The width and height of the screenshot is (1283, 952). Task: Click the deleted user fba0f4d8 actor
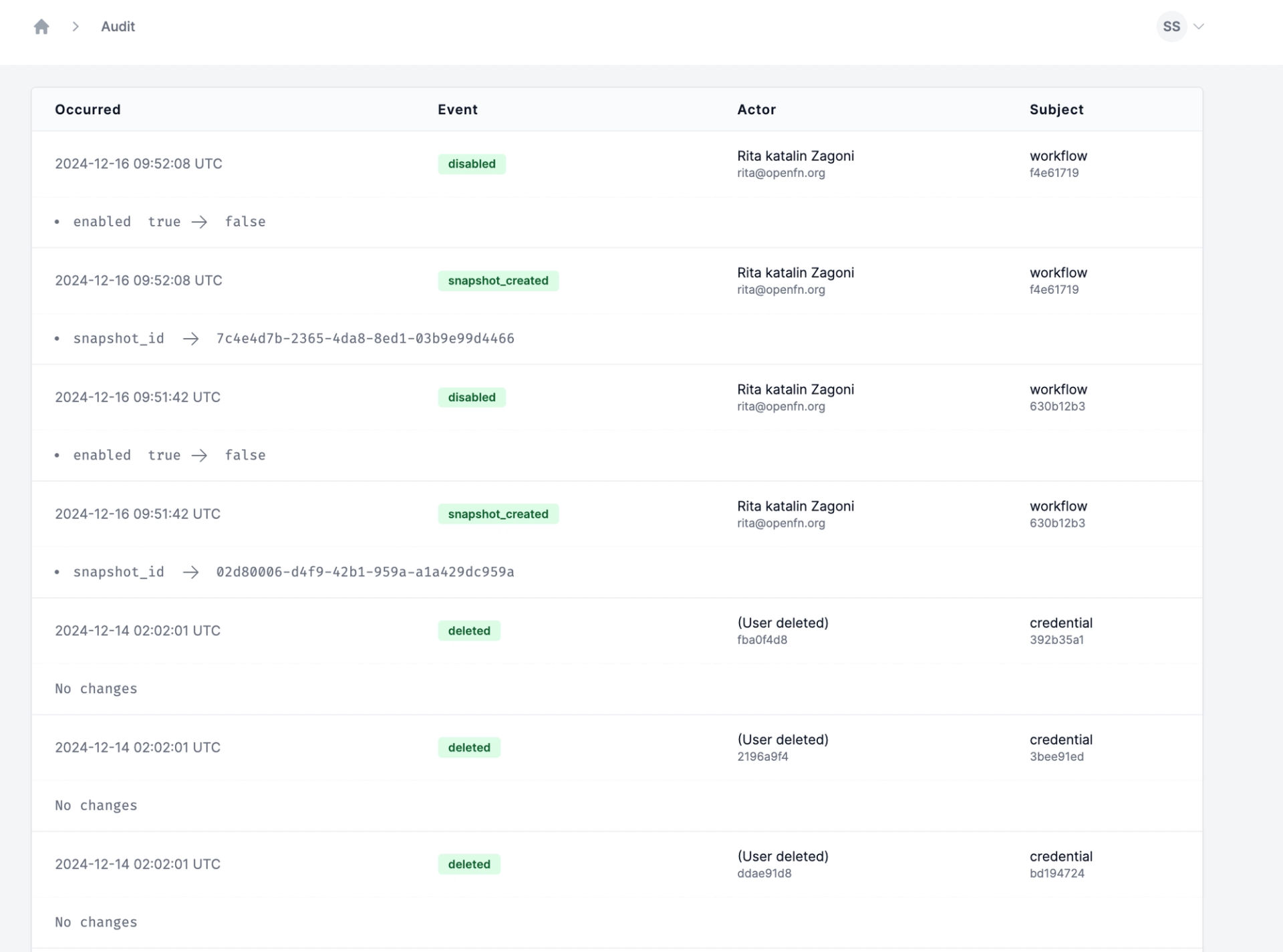(782, 631)
